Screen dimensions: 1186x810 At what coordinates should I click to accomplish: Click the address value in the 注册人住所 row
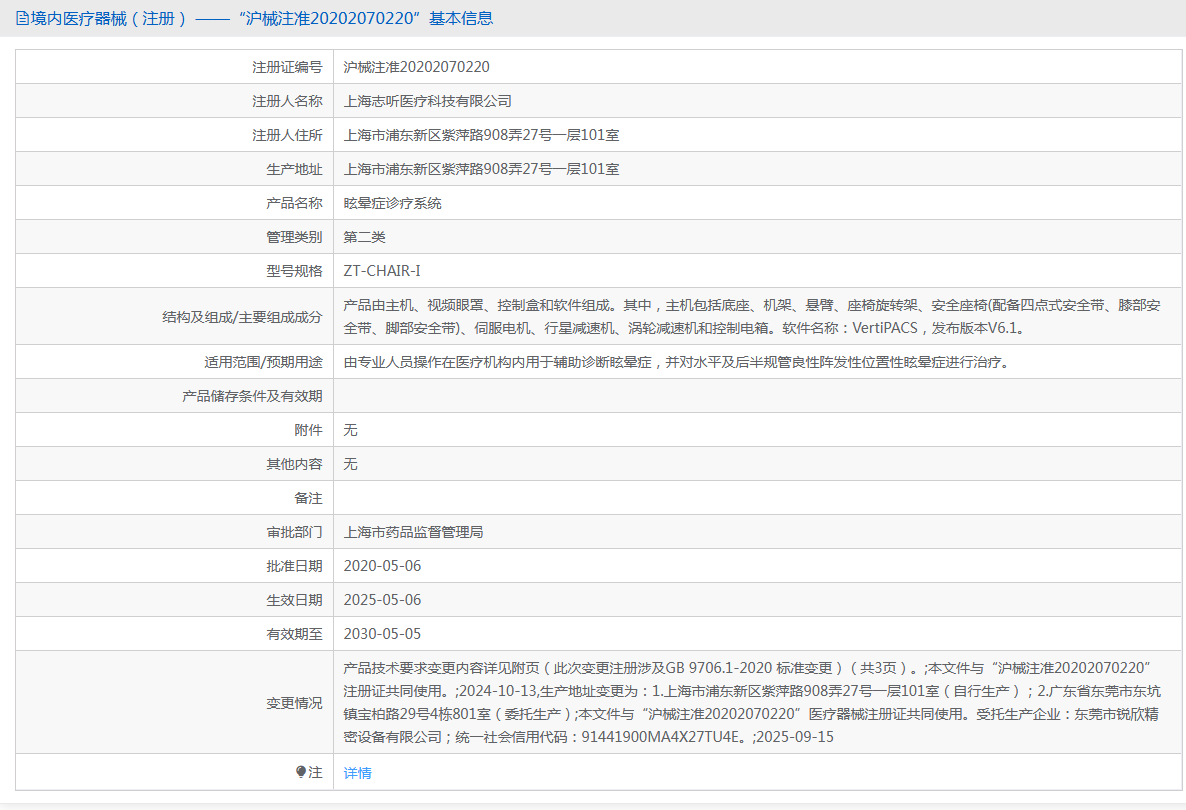[x=481, y=135]
